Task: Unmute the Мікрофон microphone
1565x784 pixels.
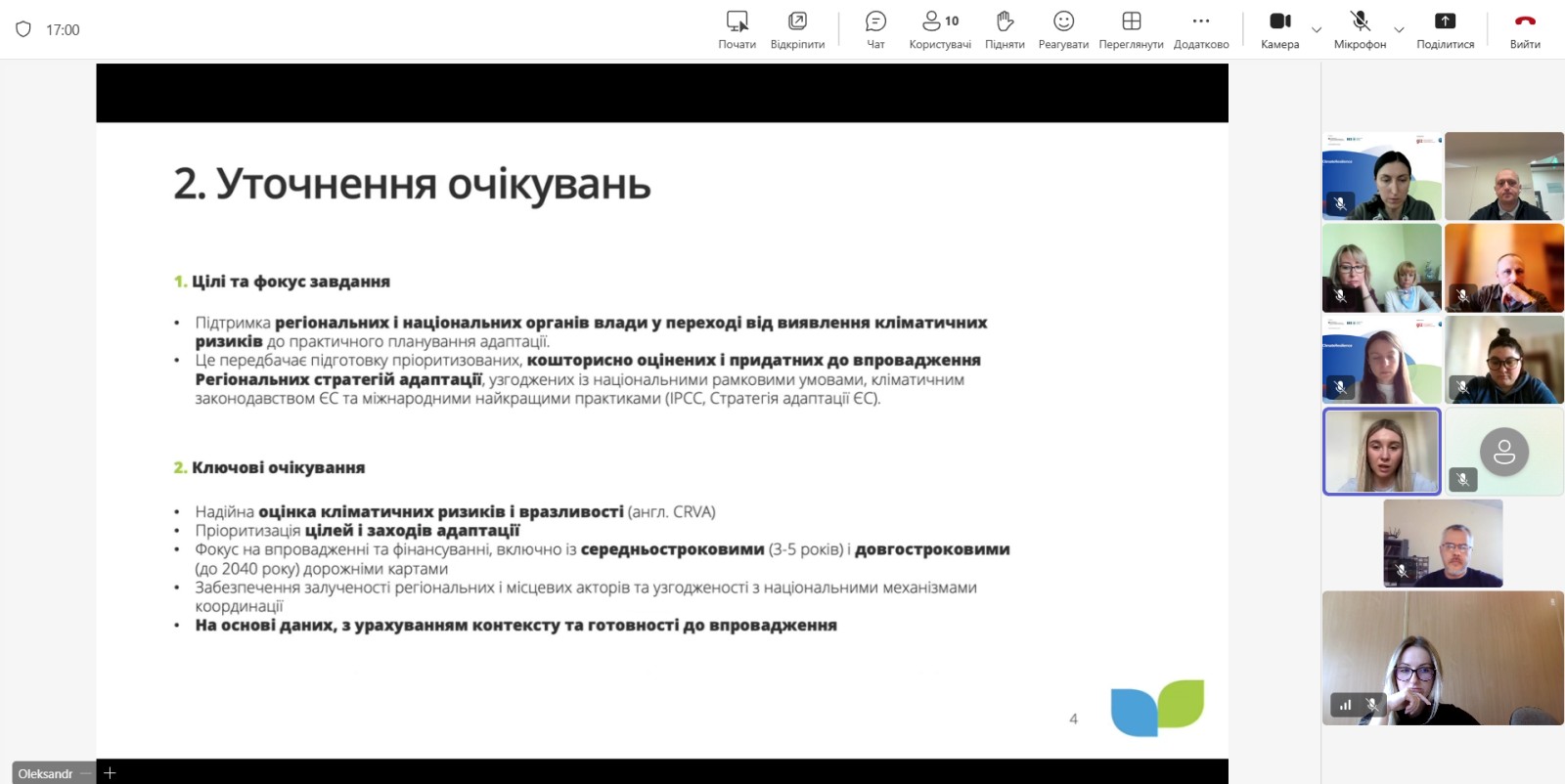Action: pyautogui.click(x=1360, y=29)
